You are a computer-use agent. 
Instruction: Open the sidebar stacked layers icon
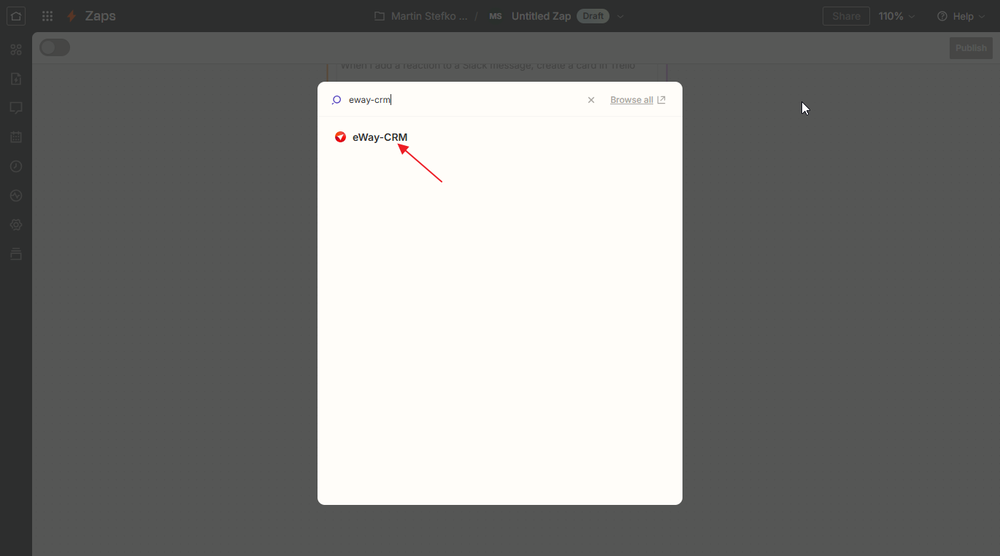pyautogui.click(x=16, y=254)
